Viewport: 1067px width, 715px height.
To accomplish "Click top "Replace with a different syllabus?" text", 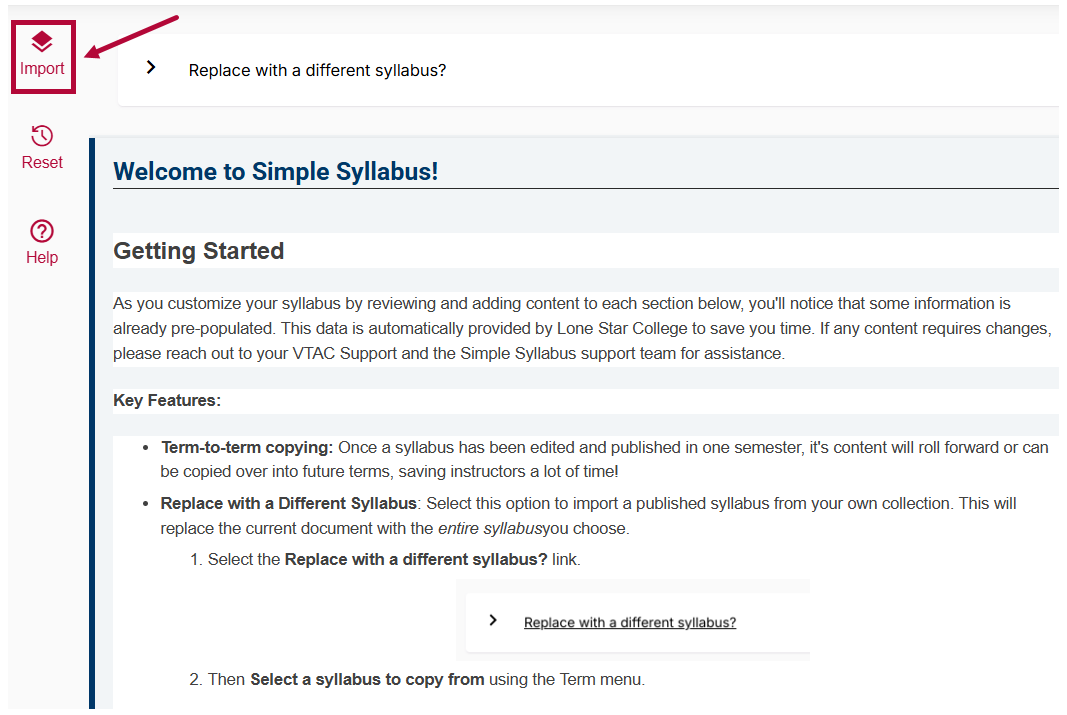I will click(x=317, y=70).
